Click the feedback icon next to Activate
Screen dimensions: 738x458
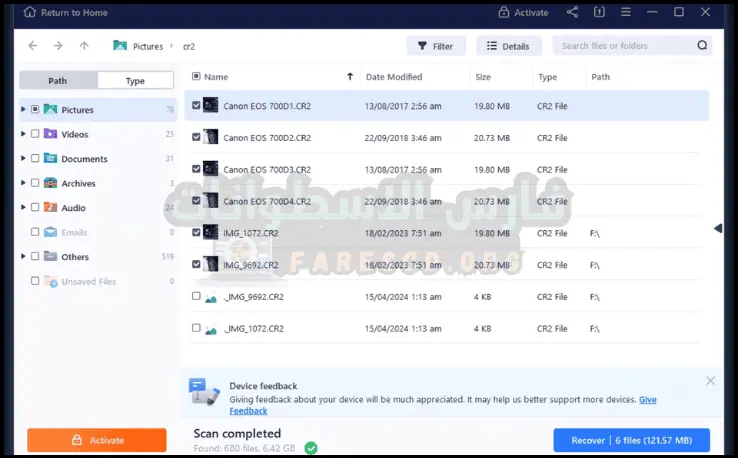click(599, 13)
